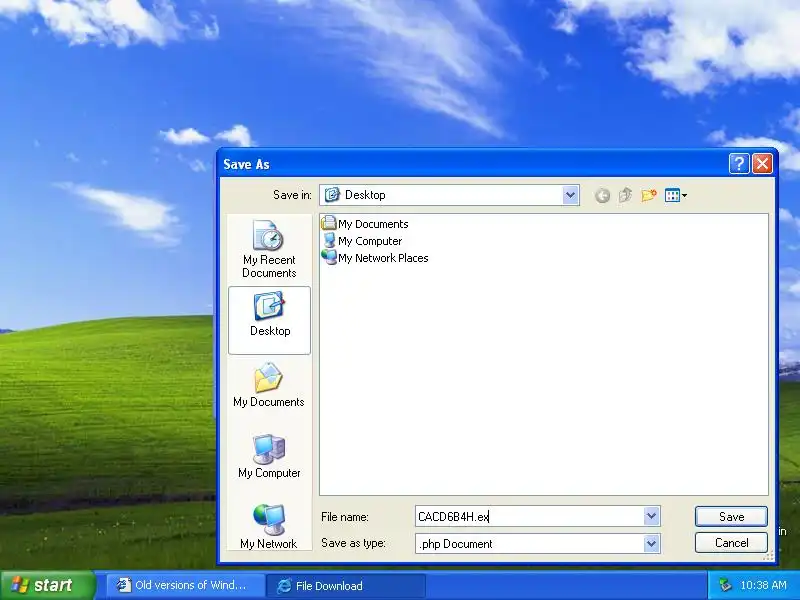Select My Documents in the file list
The width and height of the screenshot is (800, 600).
[365, 224]
